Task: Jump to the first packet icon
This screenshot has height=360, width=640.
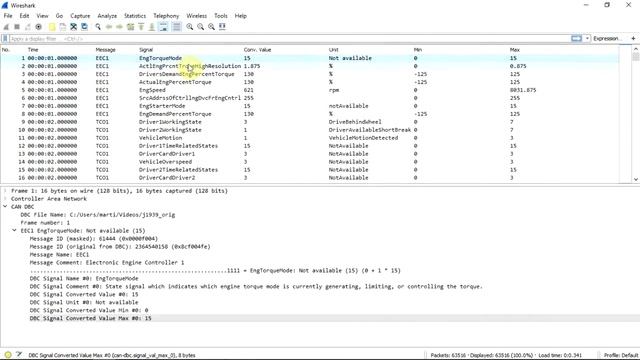Action: [141, 27]
